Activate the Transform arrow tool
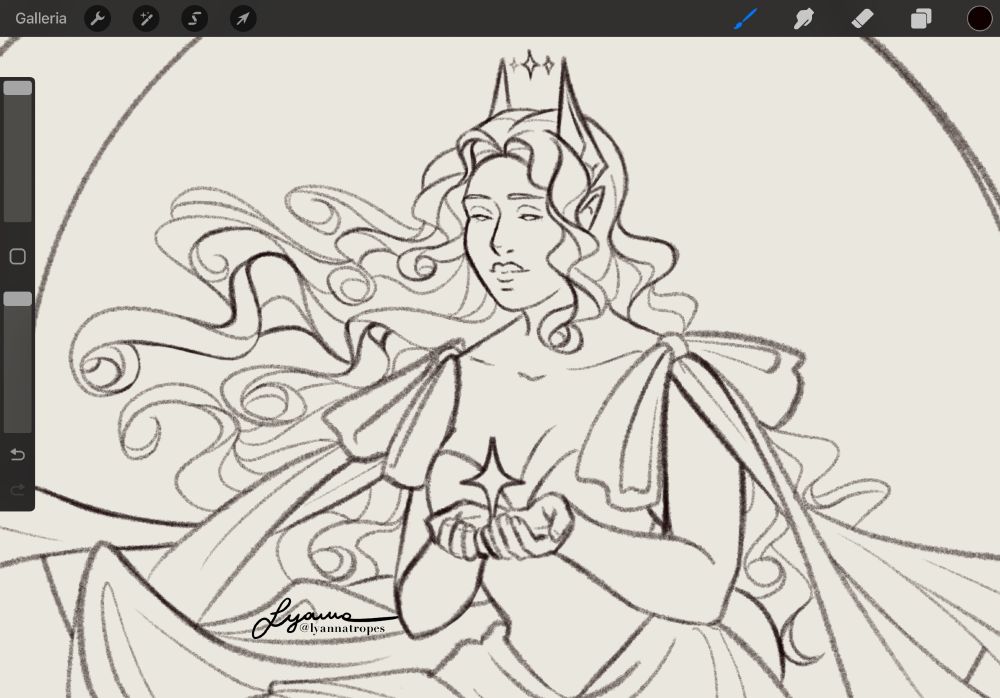 242,18
